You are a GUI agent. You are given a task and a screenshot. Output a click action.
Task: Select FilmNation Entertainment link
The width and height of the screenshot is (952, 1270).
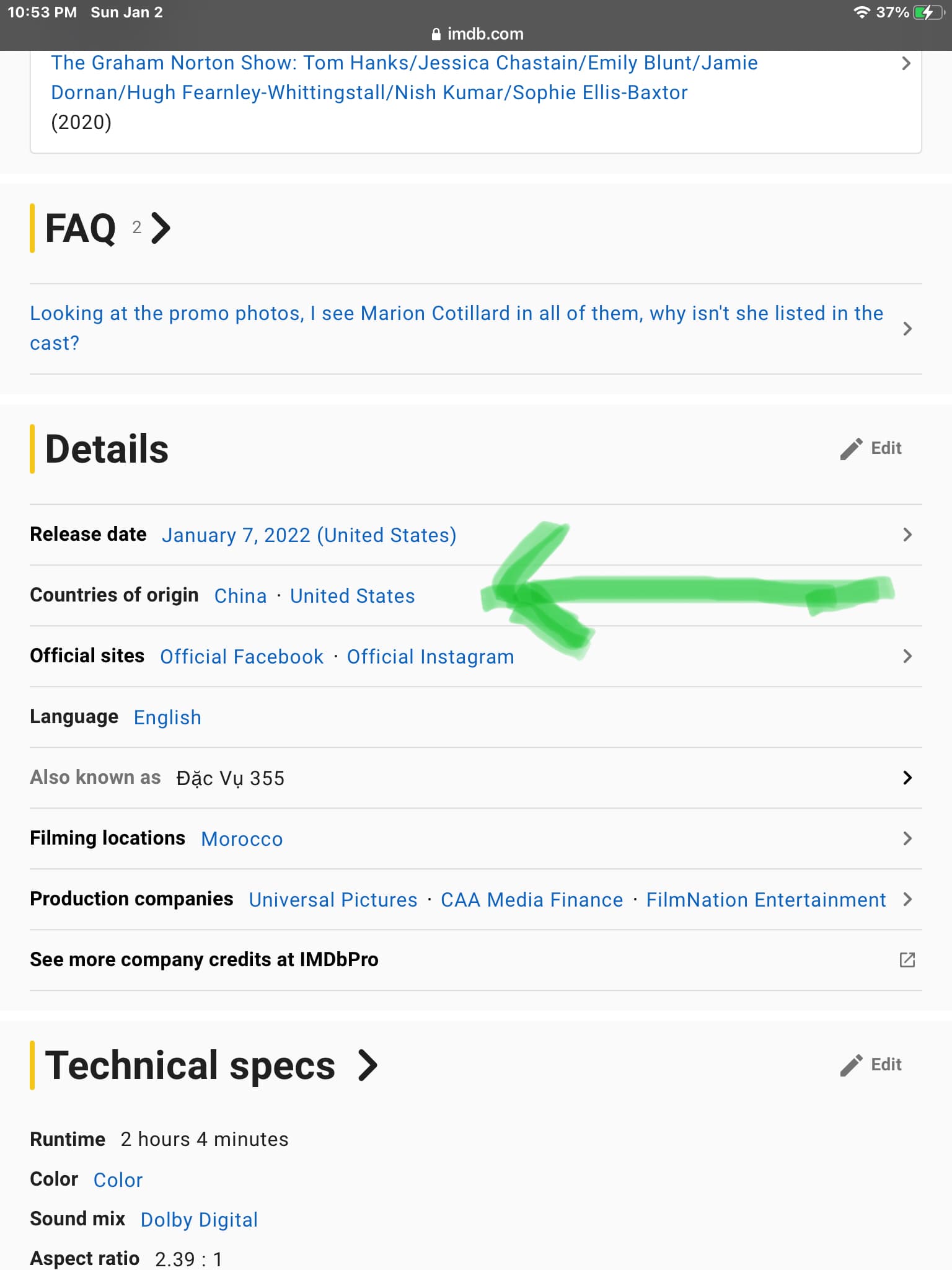[x=766, y=900]
